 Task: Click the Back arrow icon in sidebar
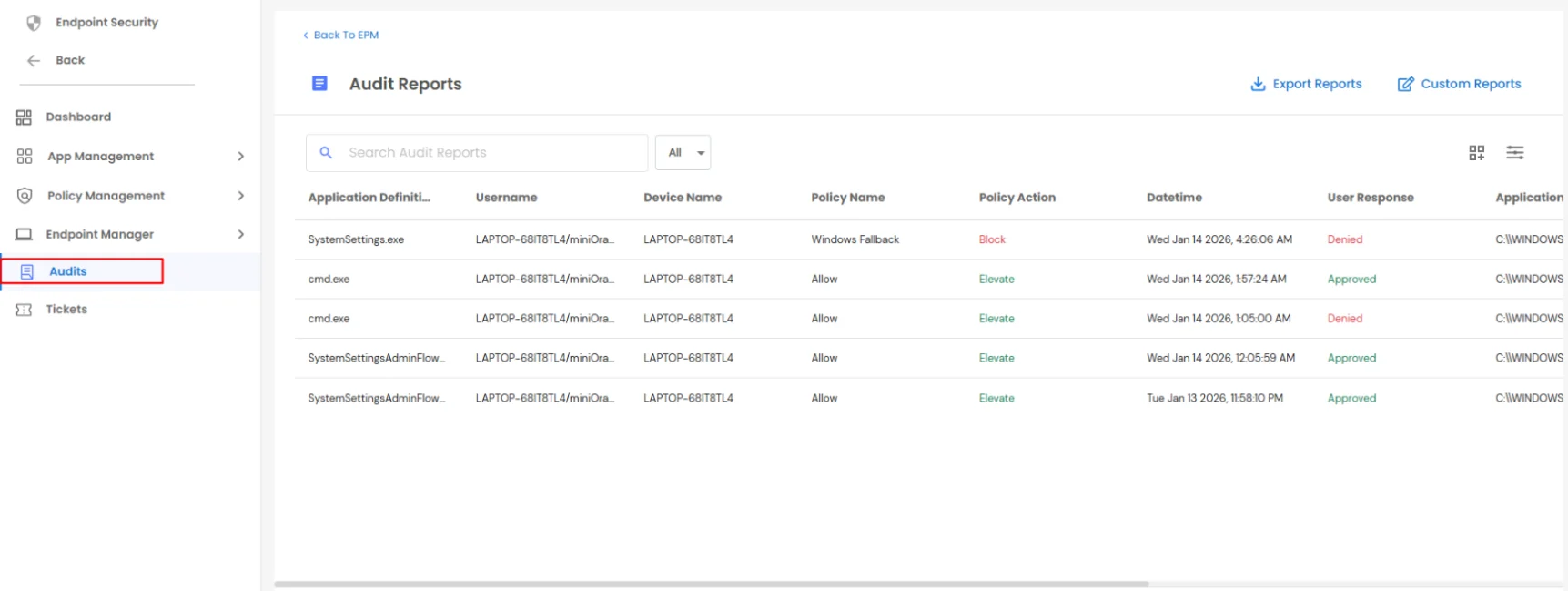[x=34, y=61]
